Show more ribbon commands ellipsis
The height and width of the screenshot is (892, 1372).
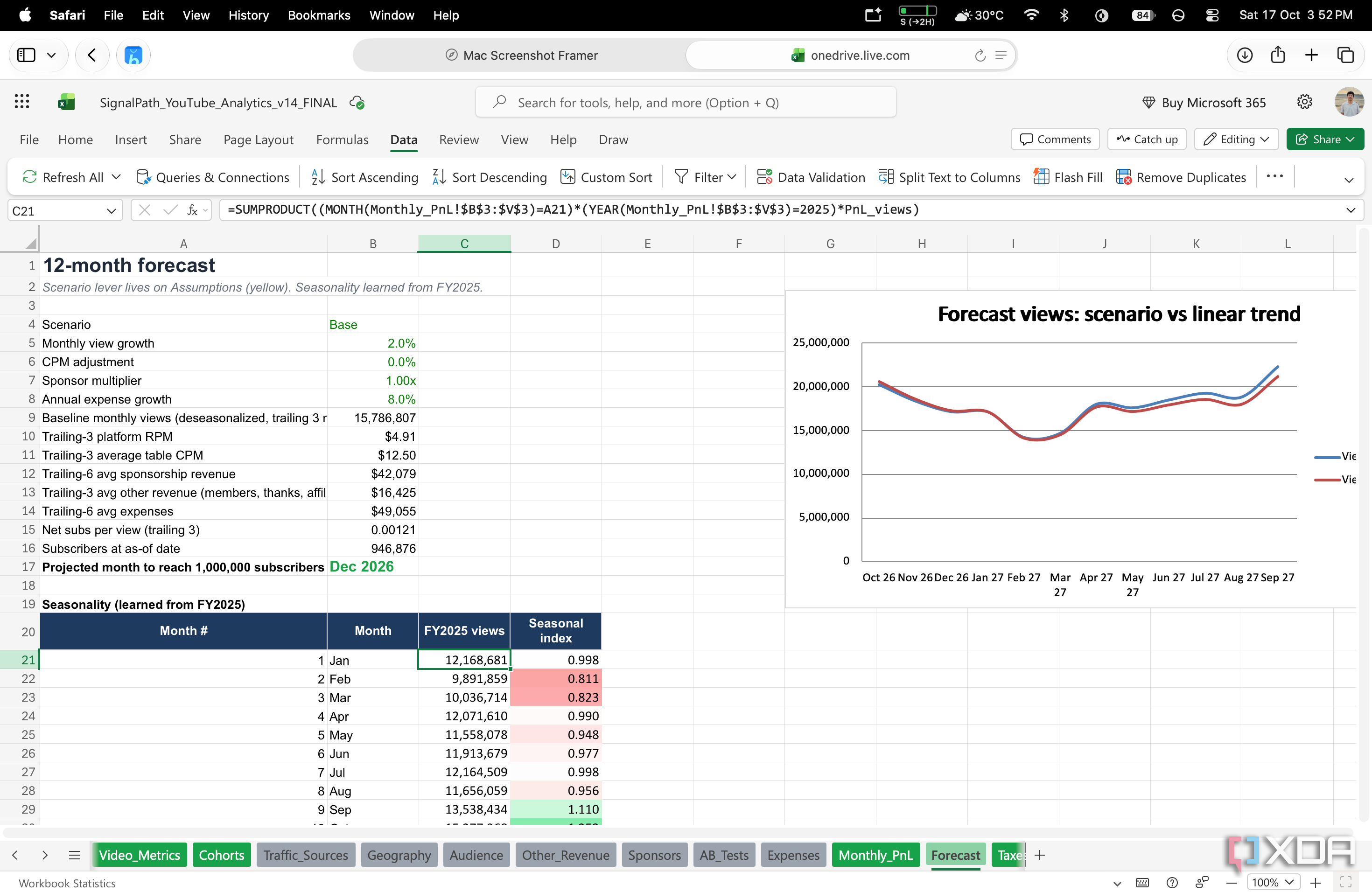pos(1274,176)
